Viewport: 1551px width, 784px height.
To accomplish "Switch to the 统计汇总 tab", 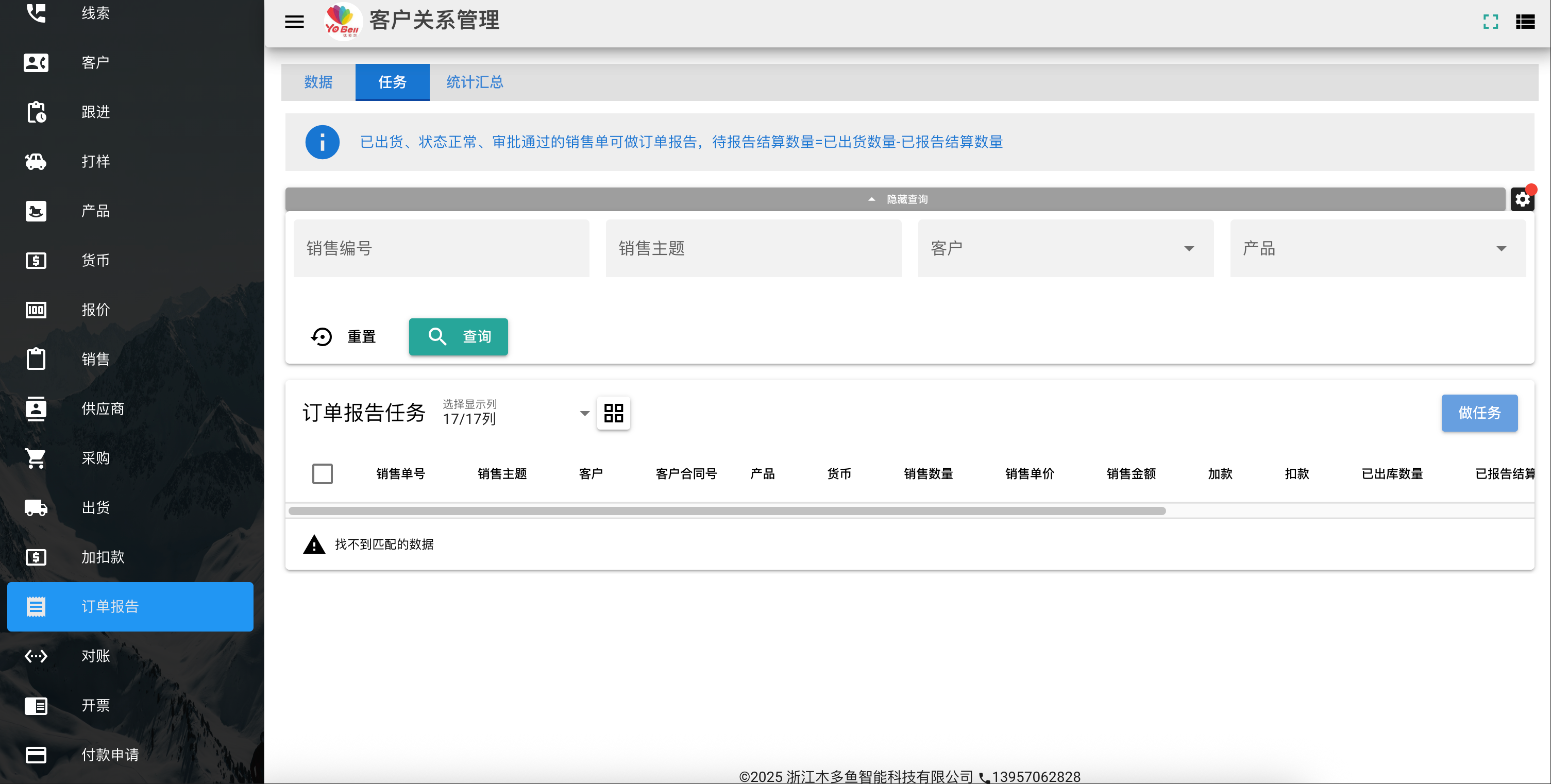I will [475, 82].
